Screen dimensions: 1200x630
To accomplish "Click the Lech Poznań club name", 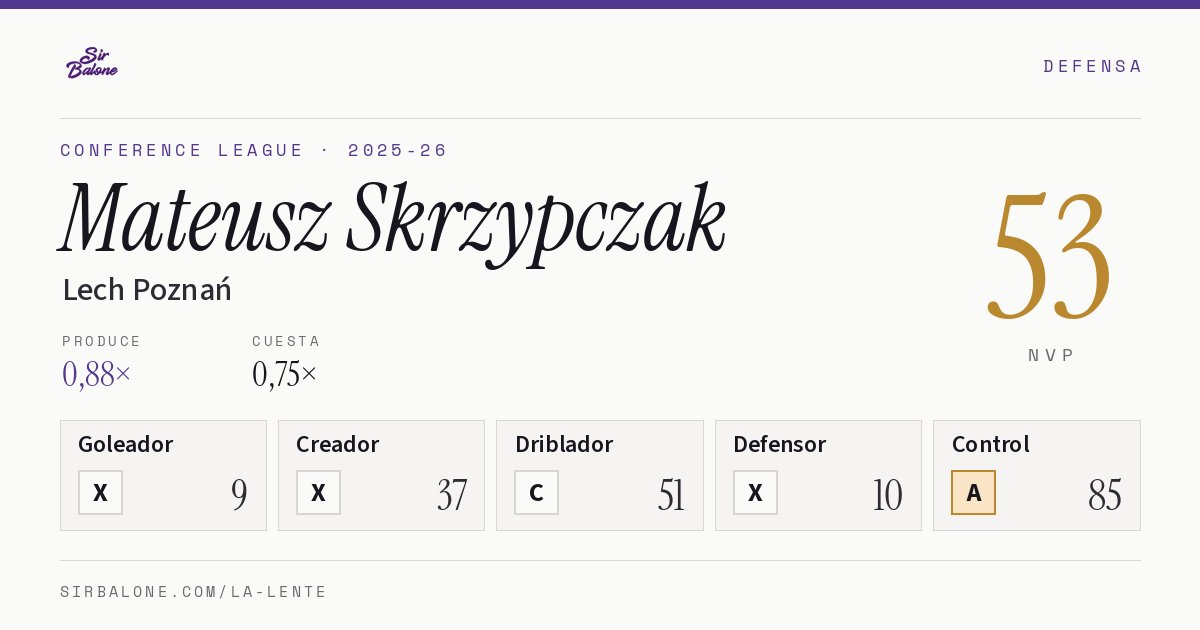I will [147, 290].
